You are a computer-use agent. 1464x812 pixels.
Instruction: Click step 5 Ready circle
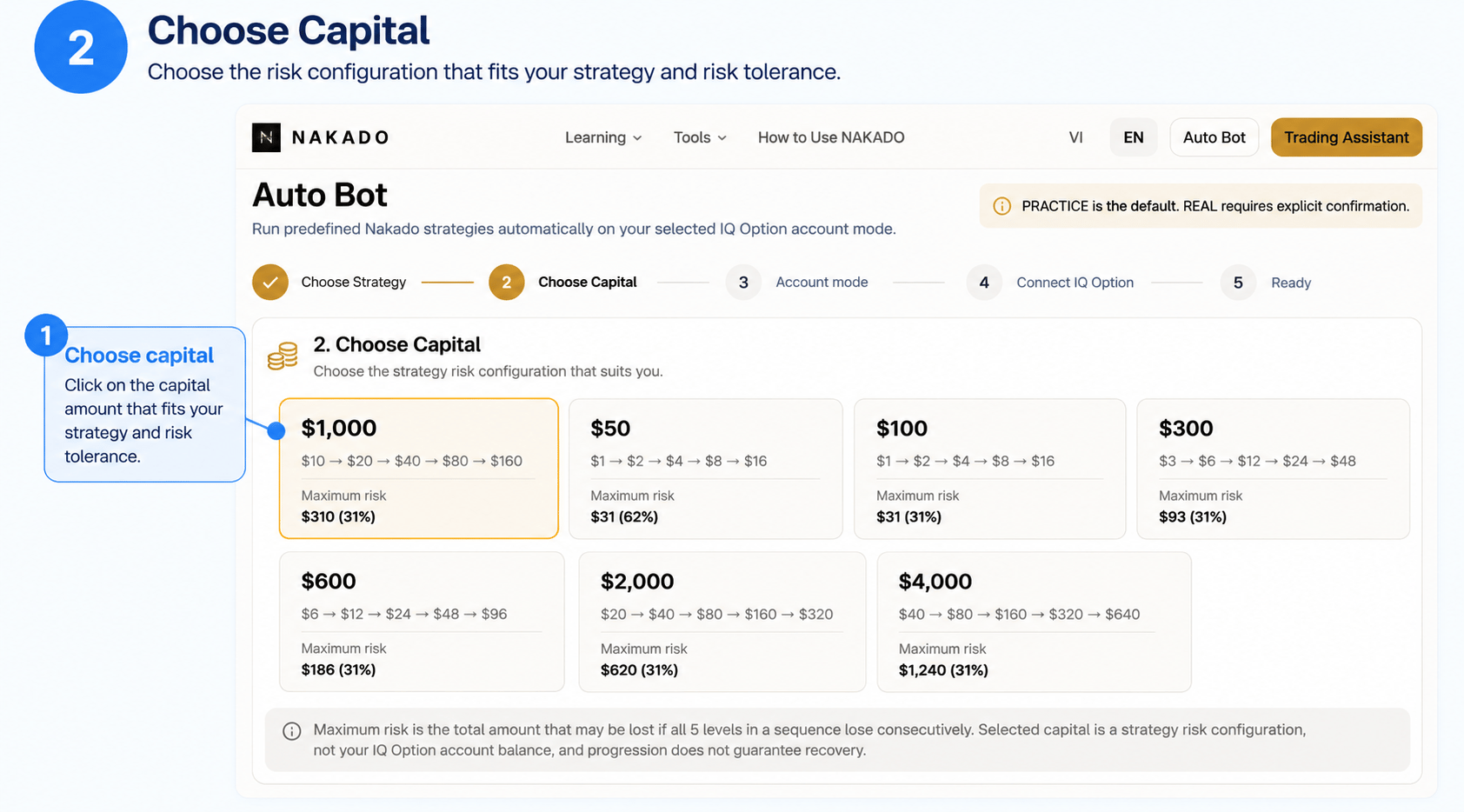[1238, 283]
